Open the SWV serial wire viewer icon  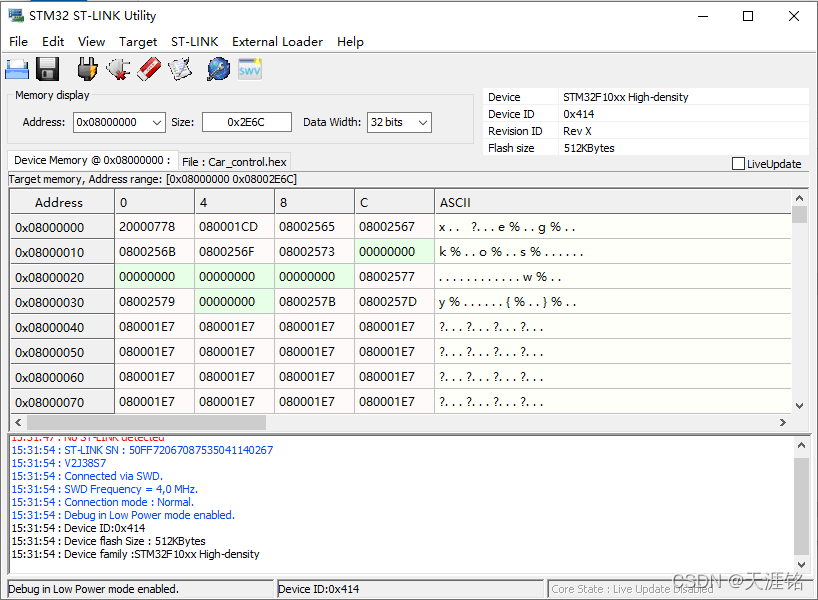point(250,69)
